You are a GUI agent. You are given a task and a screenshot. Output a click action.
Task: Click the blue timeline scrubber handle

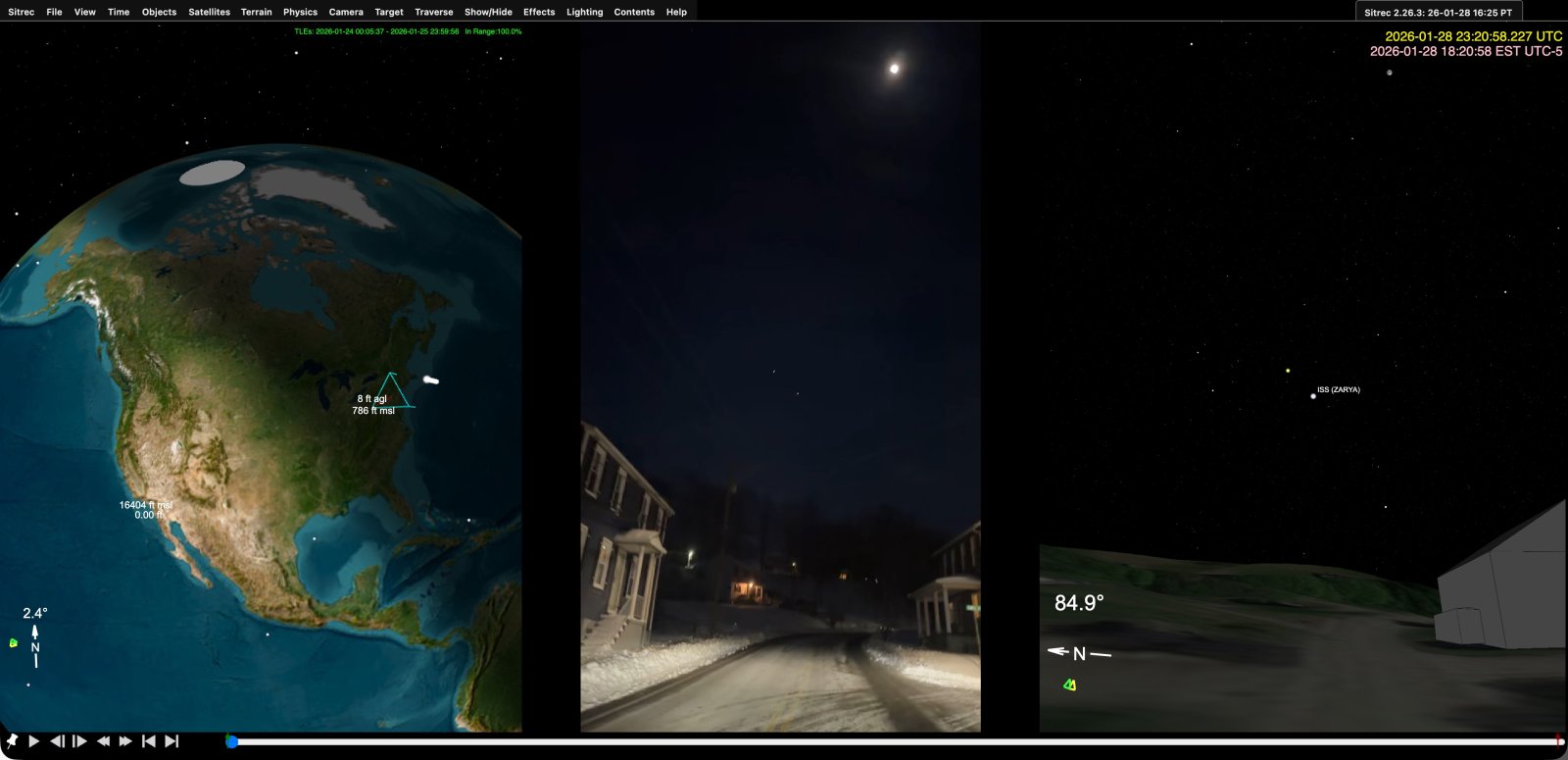pyautogui.click(x=232, y=741)
